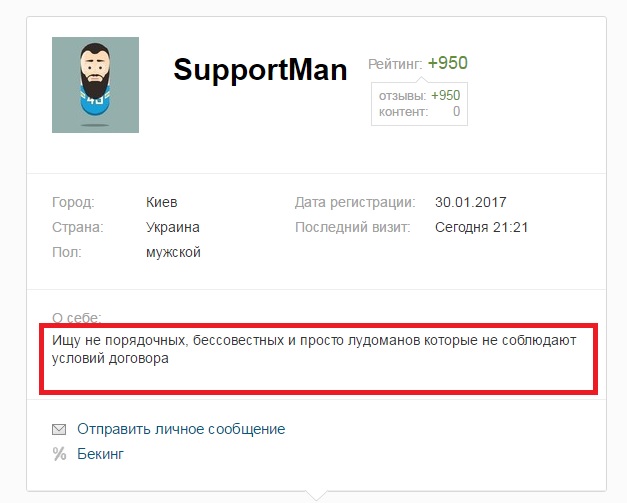This screenshot has height=503, width=627.
Task: Select the SupportMan username heading
Action: (260, 70)
